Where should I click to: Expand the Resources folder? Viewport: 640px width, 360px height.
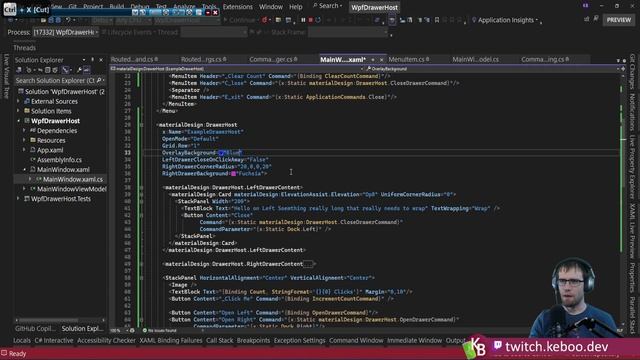24,140
